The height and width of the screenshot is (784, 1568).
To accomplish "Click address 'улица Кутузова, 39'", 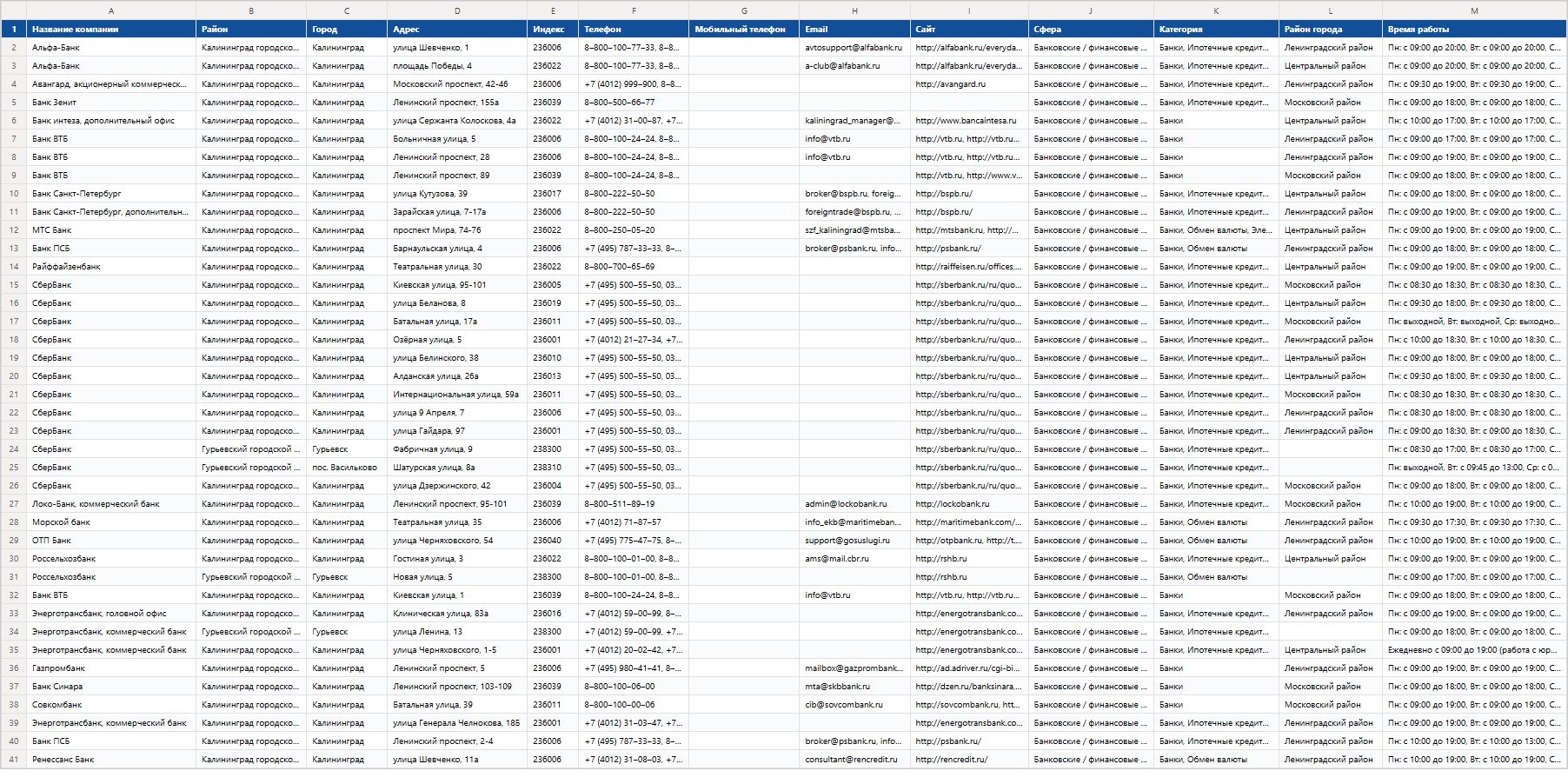I will click(x=457, y=194).
